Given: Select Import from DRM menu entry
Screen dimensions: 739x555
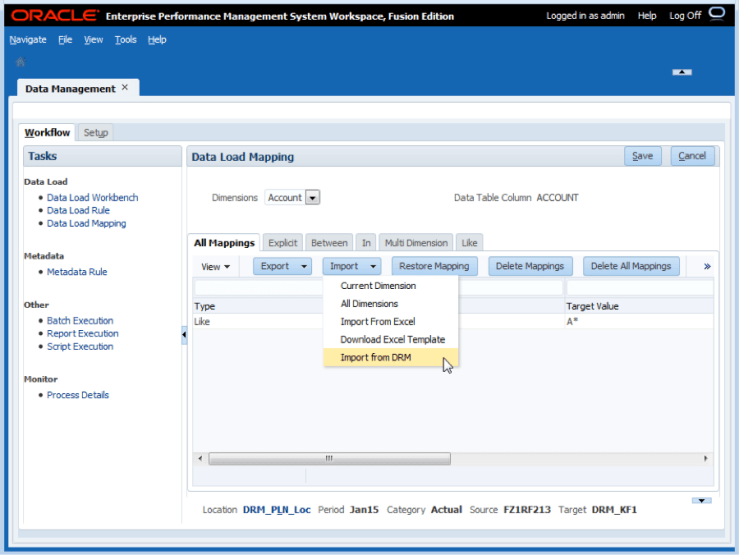Looking at the screenshot, I should [x=375, y=357].
